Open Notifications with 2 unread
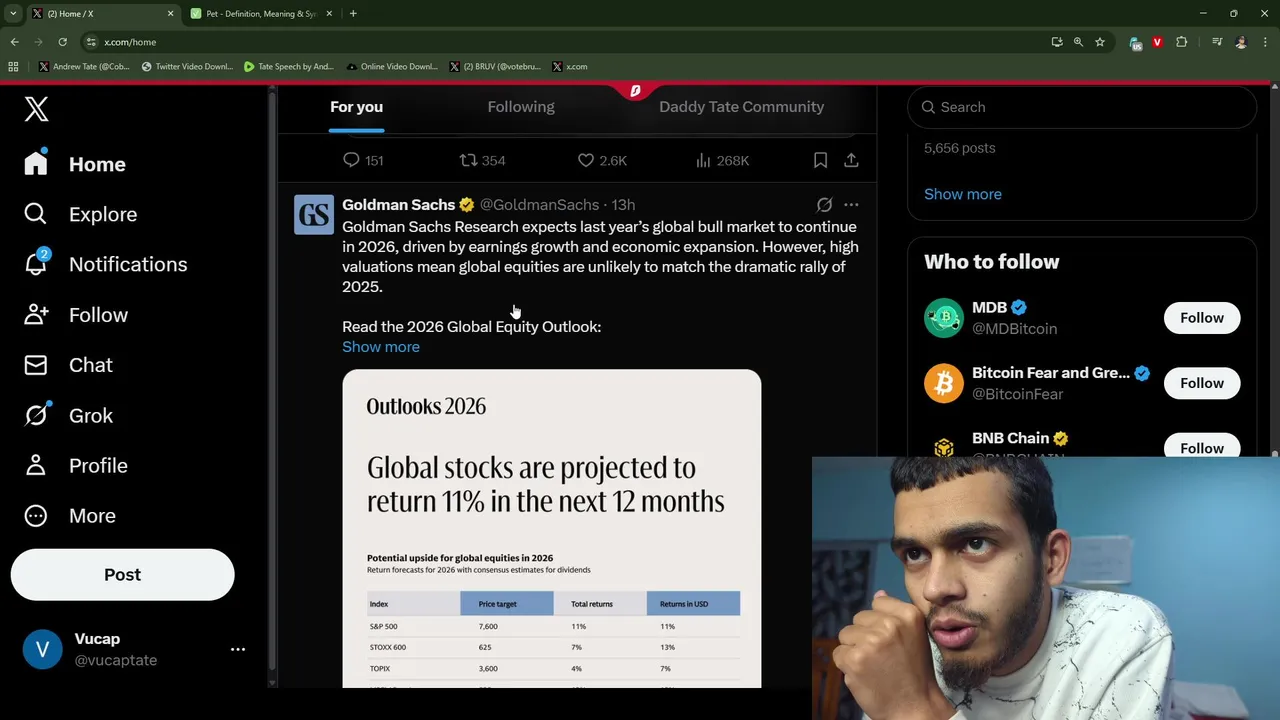Viewport: 1280px width, 720px height. [x=105, y=264]
